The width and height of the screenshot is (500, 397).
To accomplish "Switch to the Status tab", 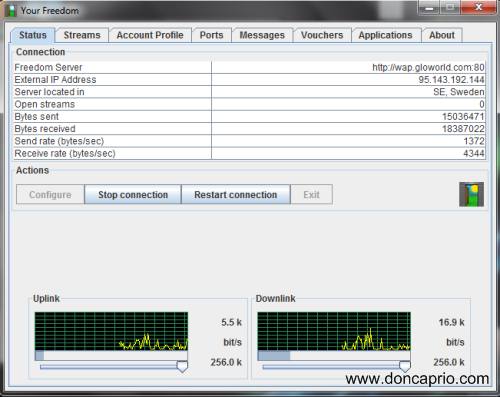I will click(x=32, y=35).
